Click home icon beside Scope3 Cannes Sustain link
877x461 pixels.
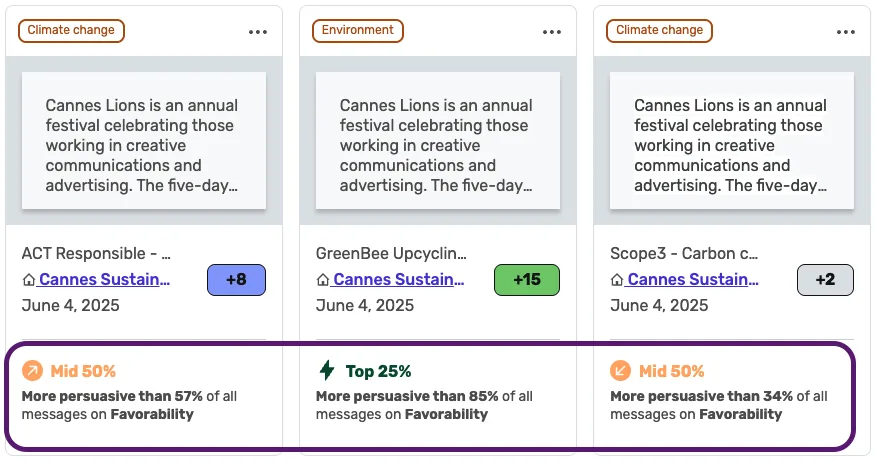[x=617, y=280]
